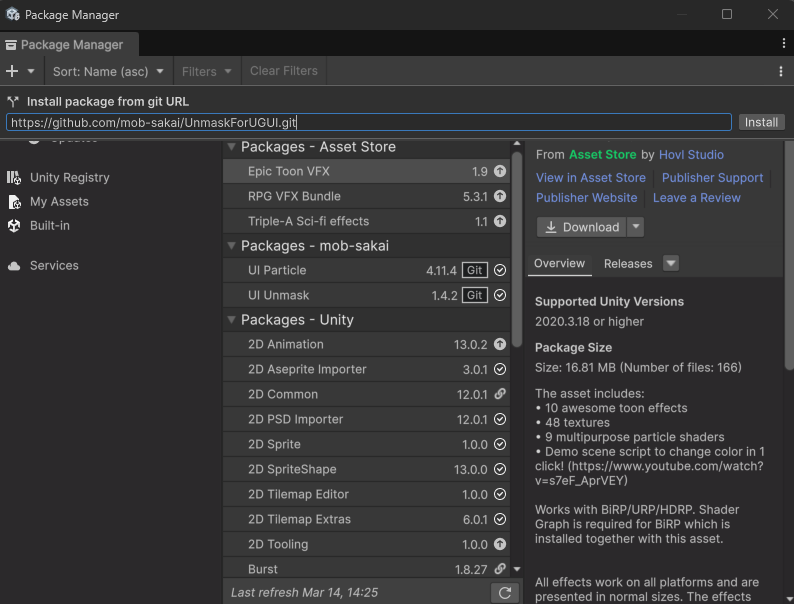The image size is (794, 604).
Task: Open the toolbar kebab options menu
Action: pos(780,71)
